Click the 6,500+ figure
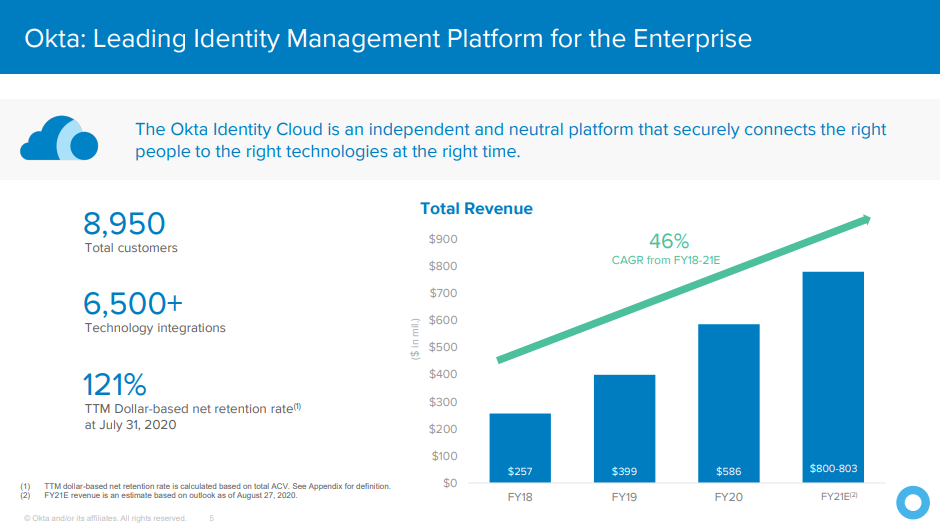 [132, 303]
